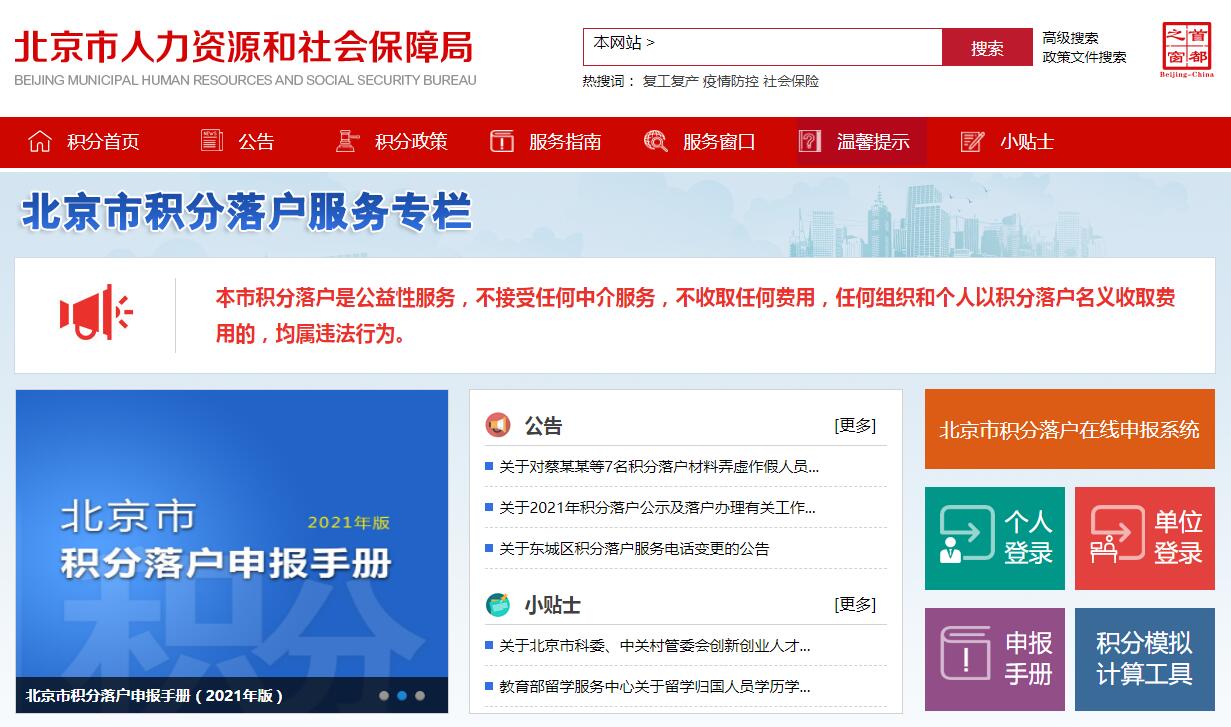
Task: Click the 个人登录 green tile
Action: 995,538
